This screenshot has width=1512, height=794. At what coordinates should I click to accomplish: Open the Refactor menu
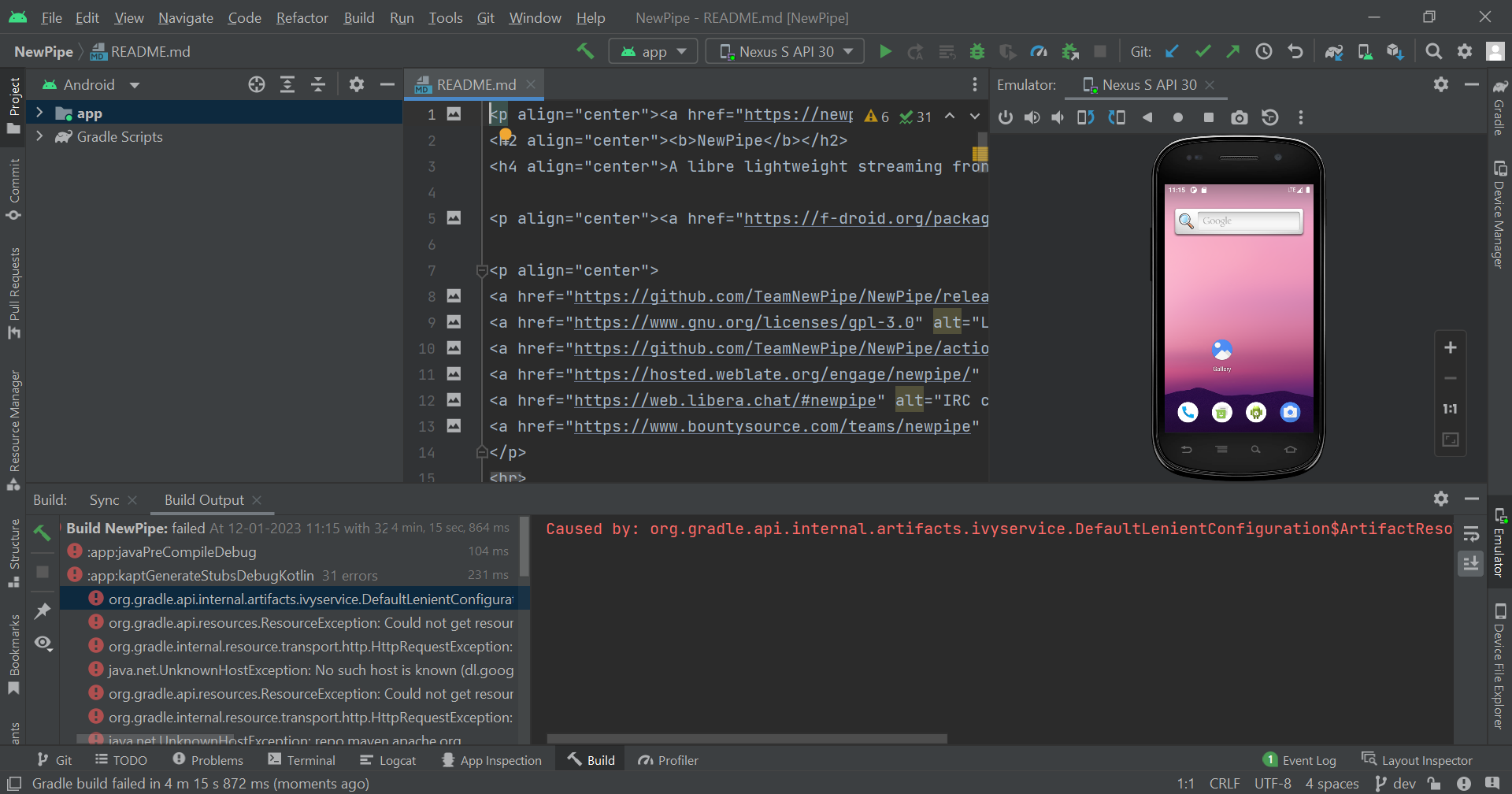302,17
